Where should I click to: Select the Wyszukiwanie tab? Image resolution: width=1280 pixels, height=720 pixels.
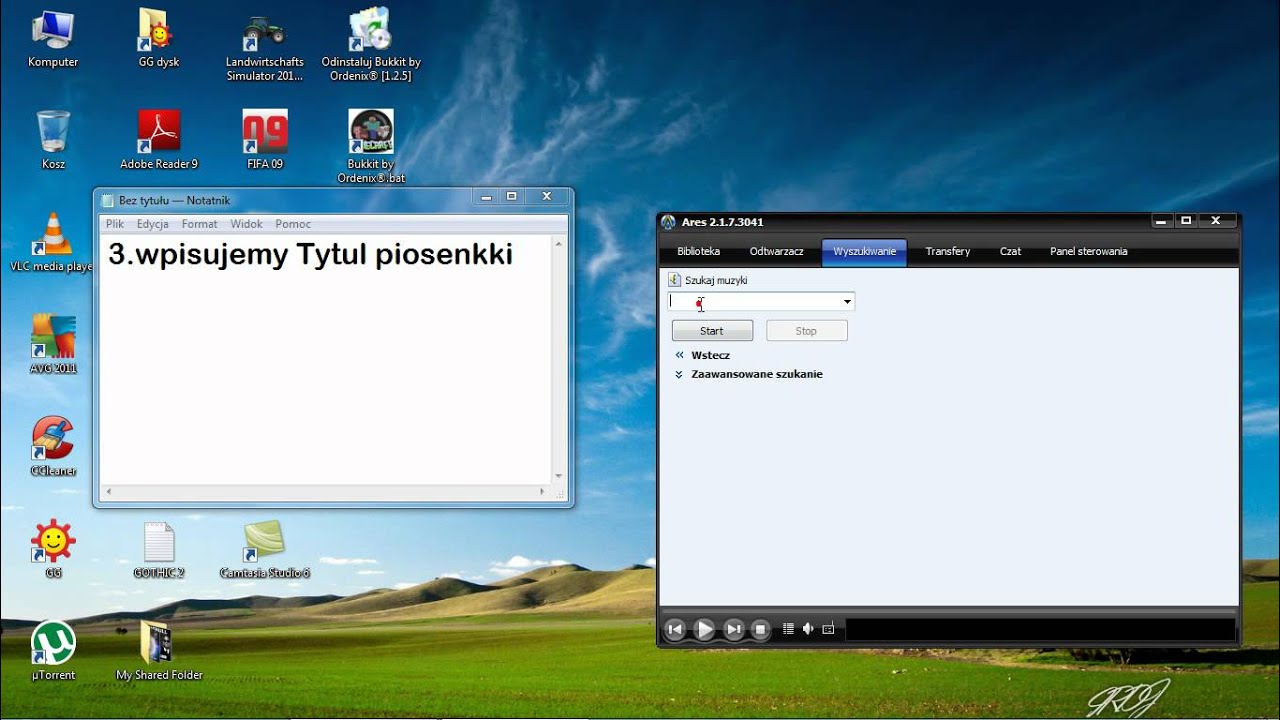point(865,252)
